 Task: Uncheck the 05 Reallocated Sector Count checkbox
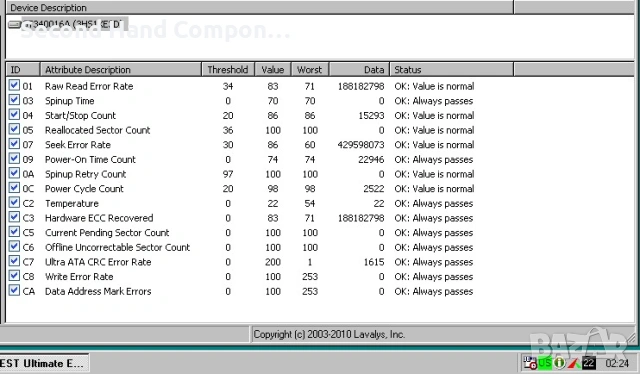pos(14,129)
